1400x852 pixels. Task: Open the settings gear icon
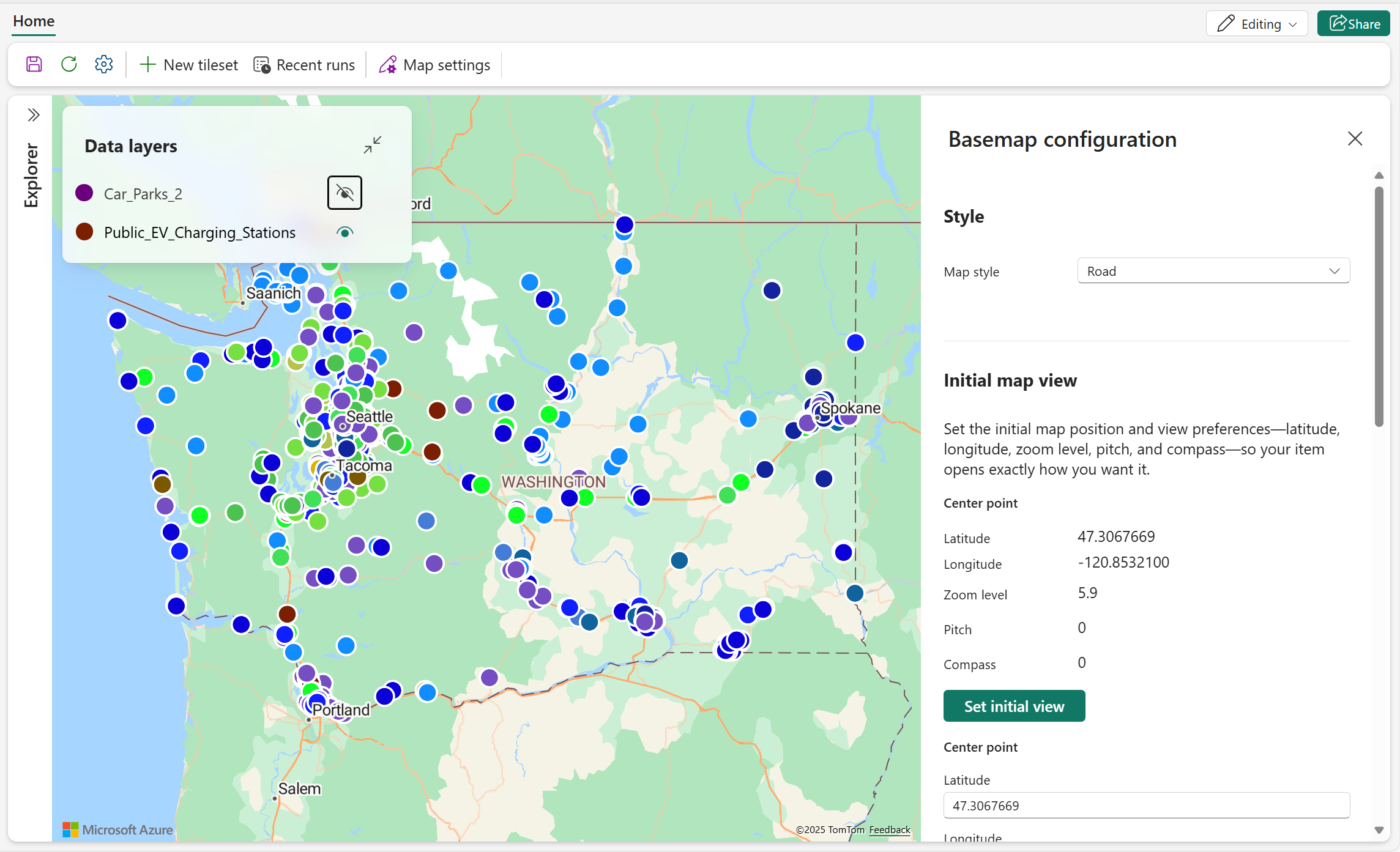tap(104, 64)
